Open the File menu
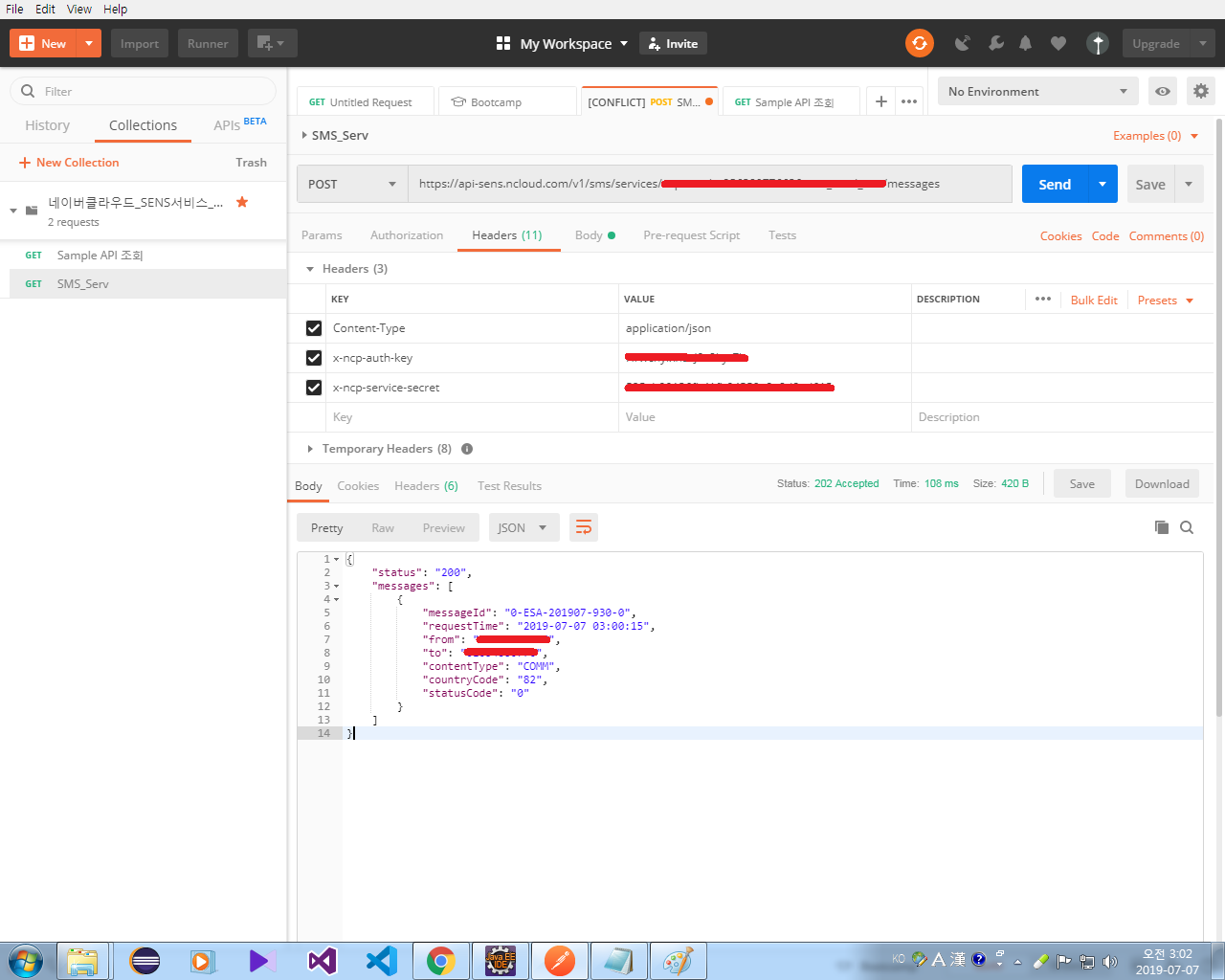1225x980 pixels. tap(14, 9)
